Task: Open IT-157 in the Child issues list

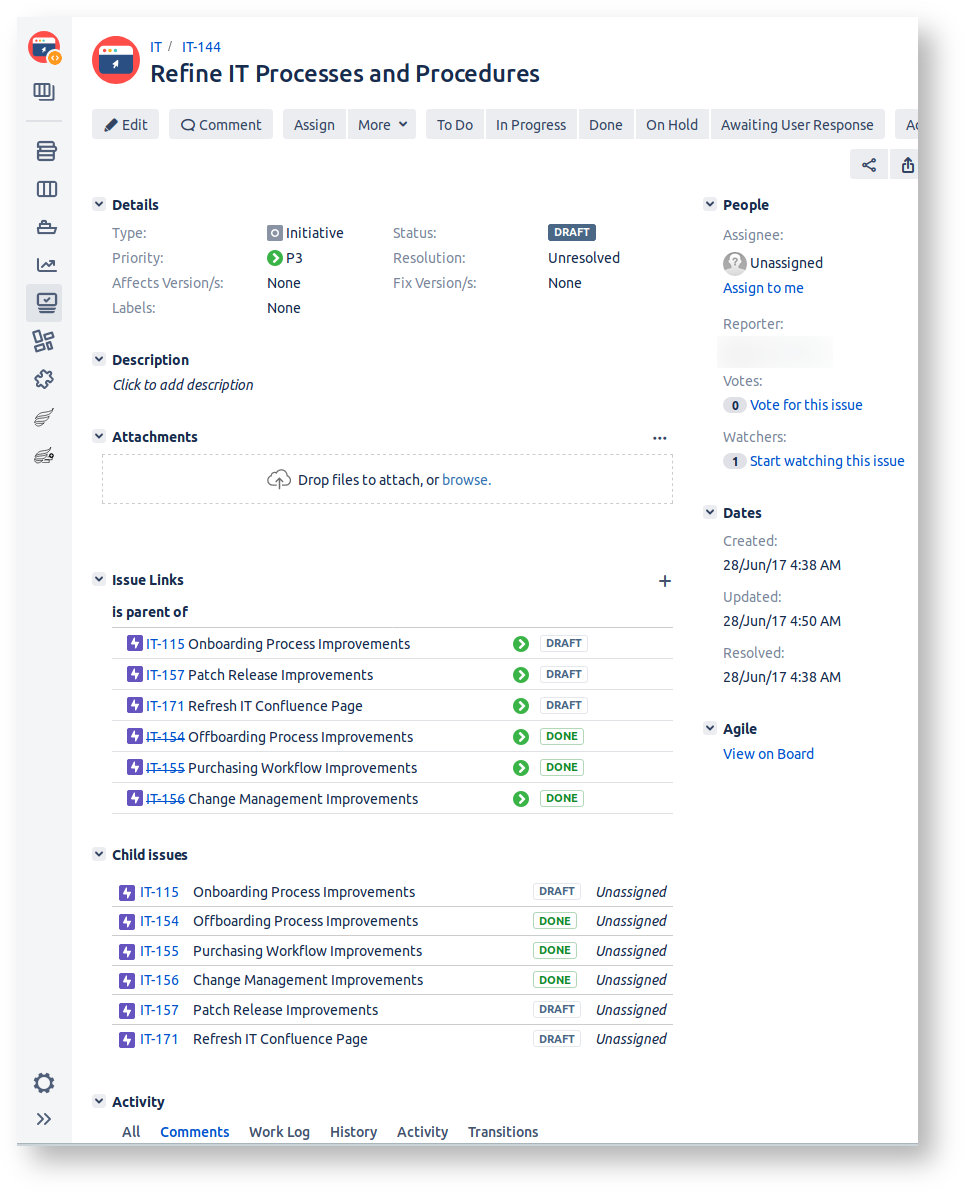Action: tap(159, 1010)
